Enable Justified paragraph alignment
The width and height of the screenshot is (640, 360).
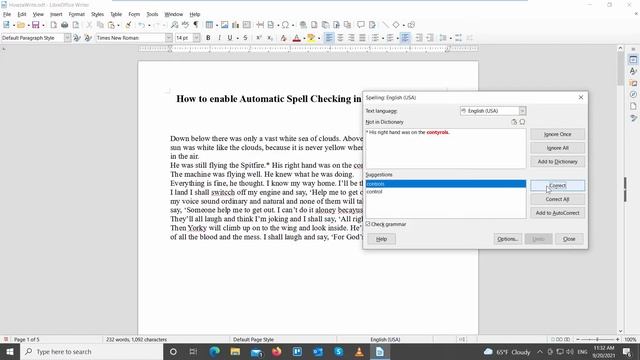pos(362,38)
